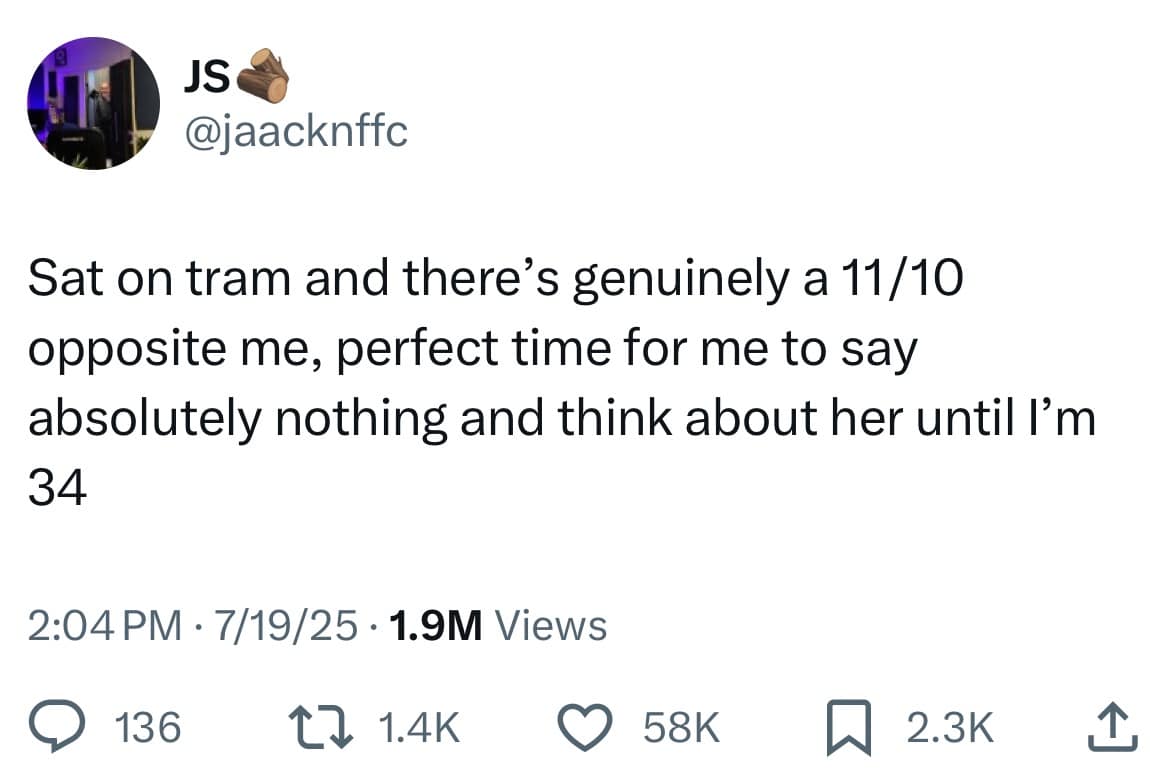The width and height of the screenshot is (1158, 771).
Task: Open the JS profile picture
Action: coord(94,104)
